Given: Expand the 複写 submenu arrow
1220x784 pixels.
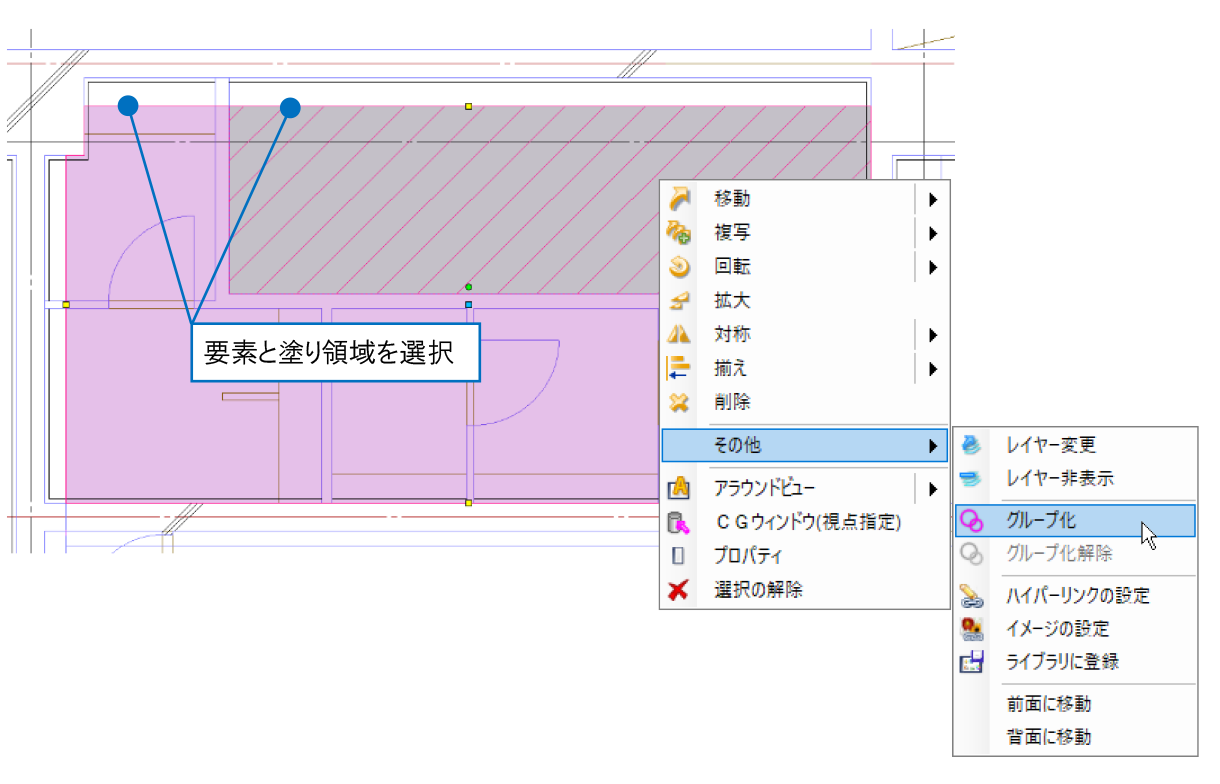Looking at the screenshot, I should coord(932,233).
